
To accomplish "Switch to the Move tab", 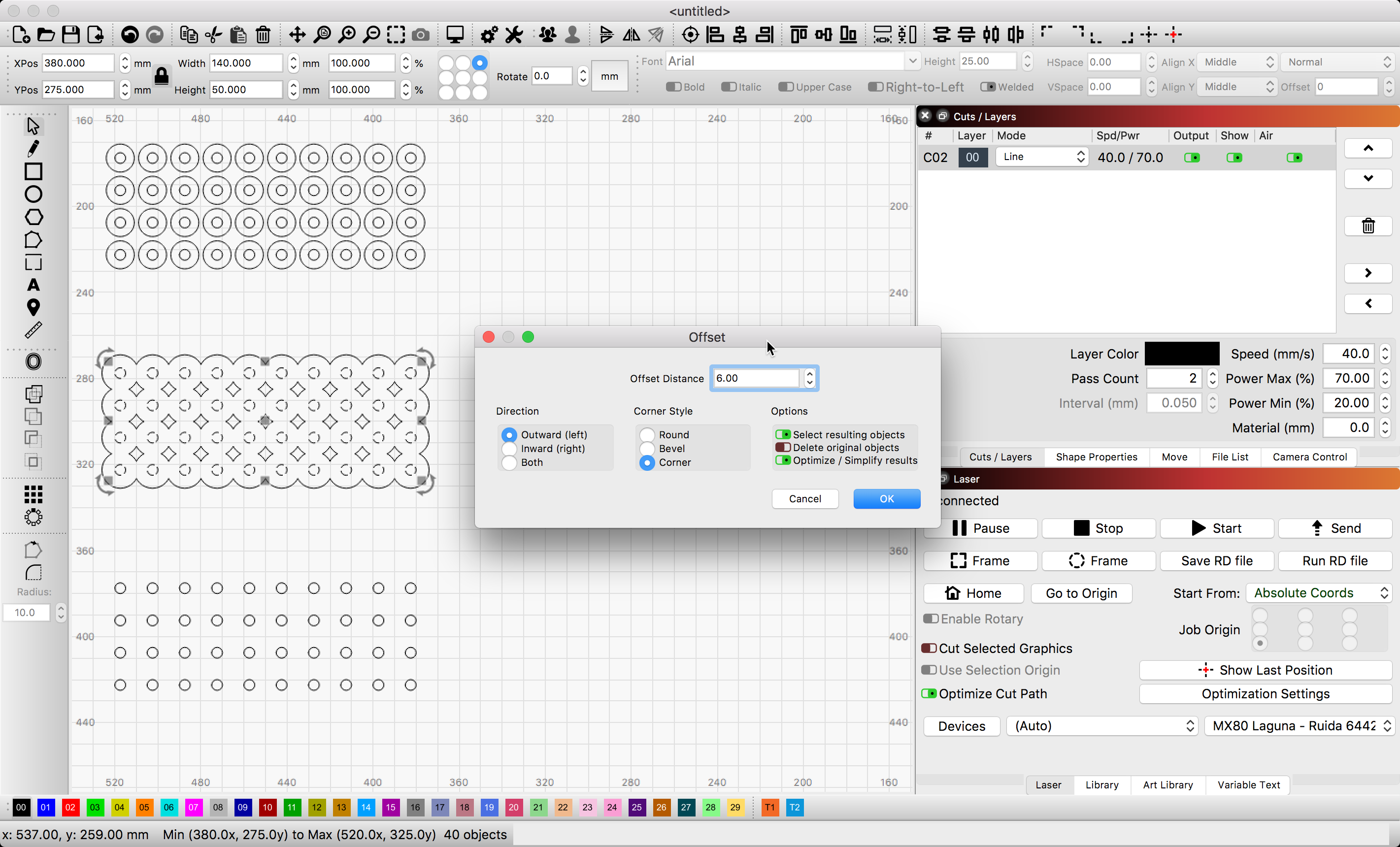I will pos(1174,456).
